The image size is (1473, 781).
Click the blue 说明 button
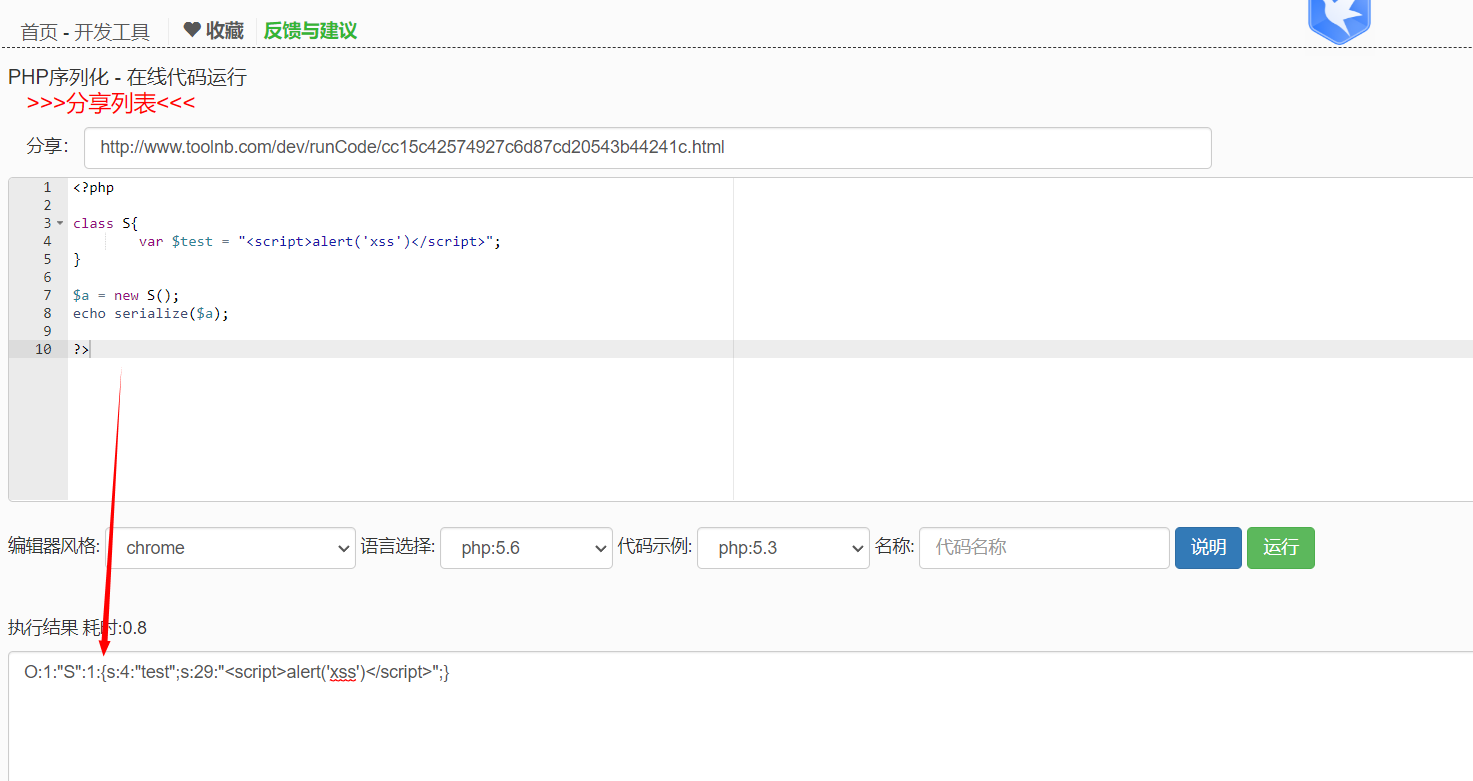pos(1208,548)
